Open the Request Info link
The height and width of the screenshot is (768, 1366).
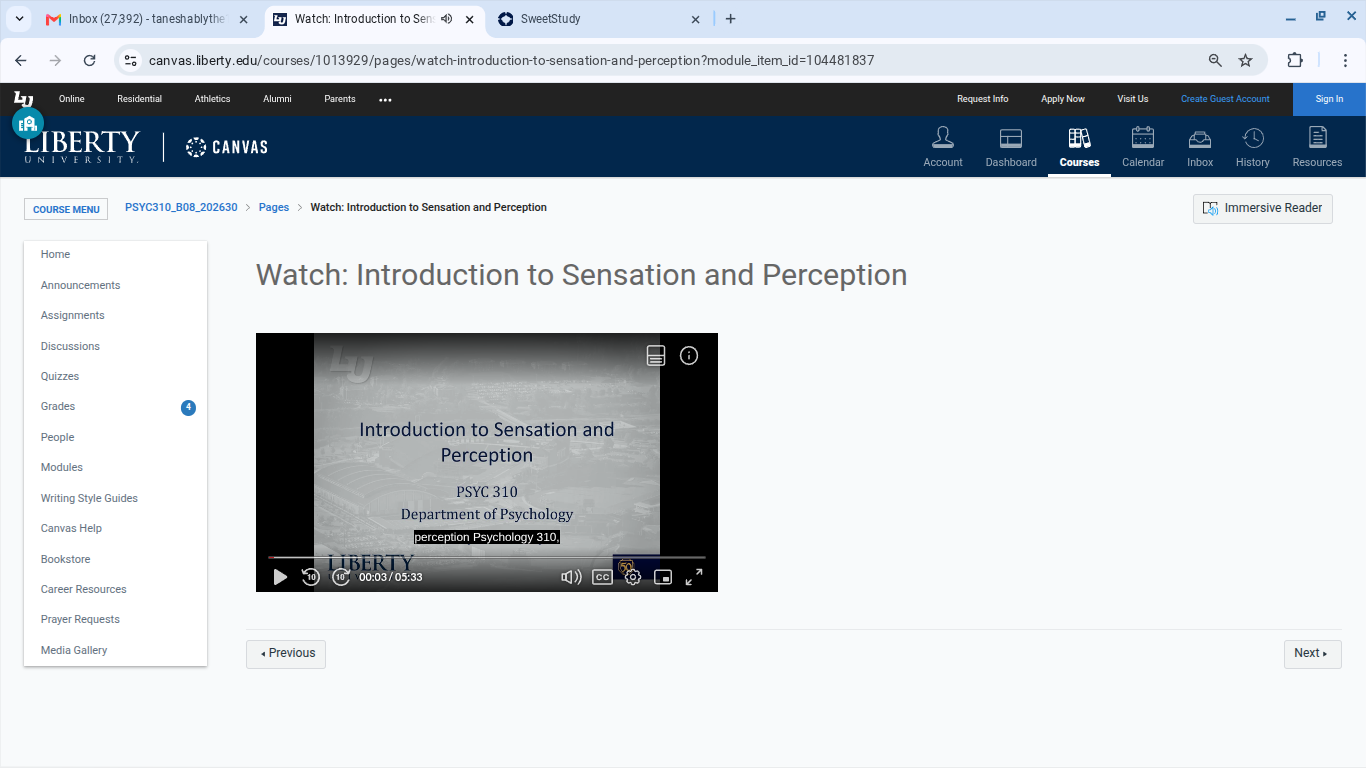click(x=982, y=99)
